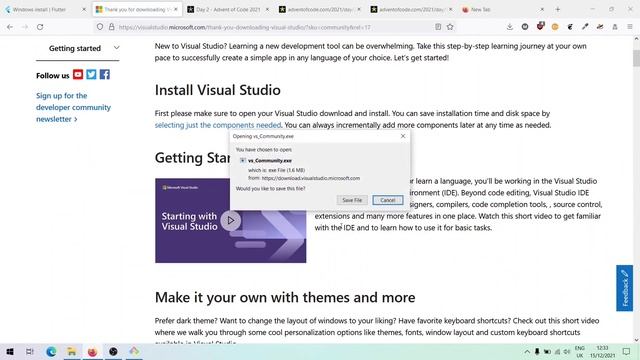Click Save File in the download dialog

tap(352, 200)
